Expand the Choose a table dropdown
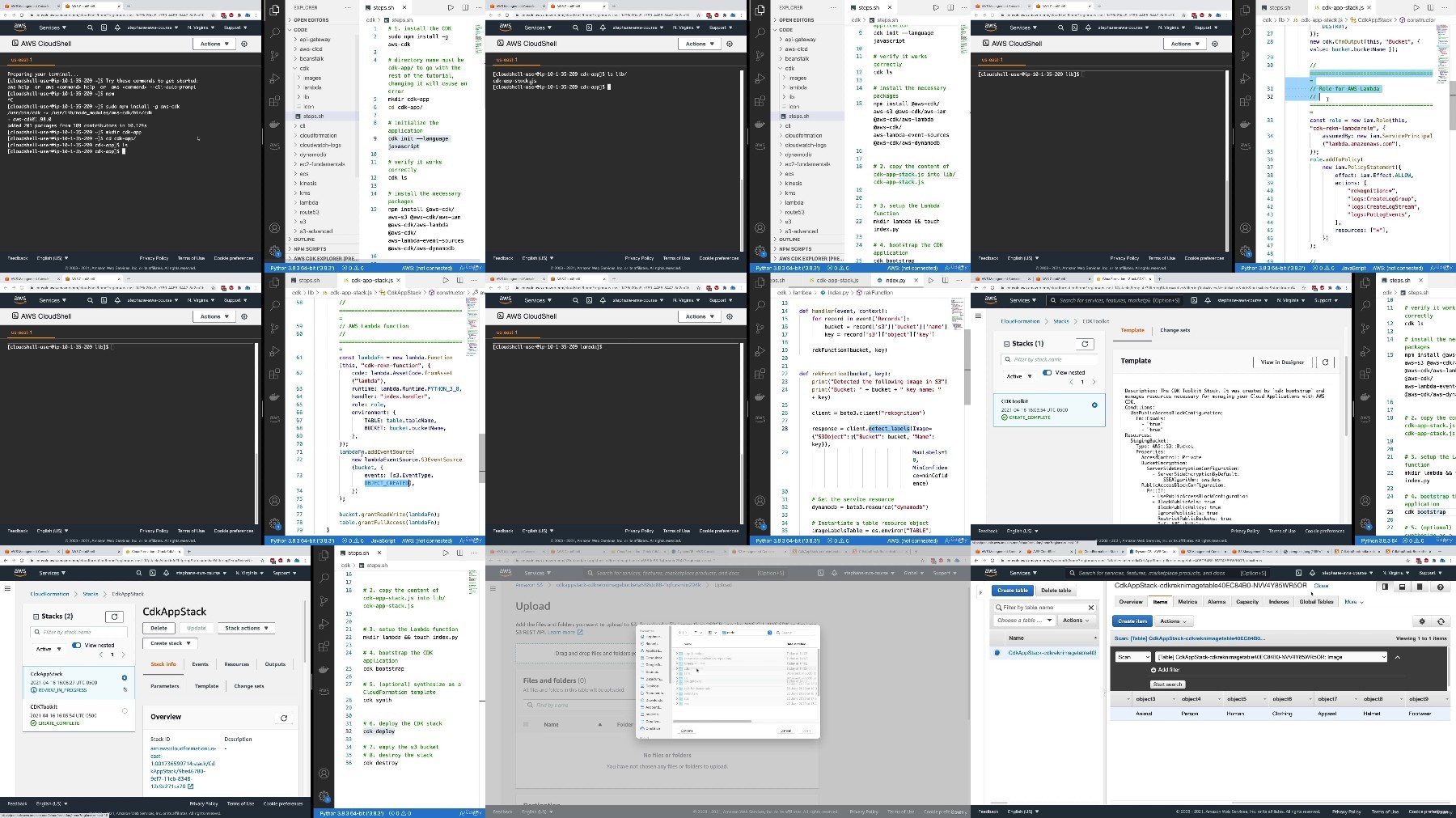Viewport: 1456px width, 818px height. tap(1024, 621)
